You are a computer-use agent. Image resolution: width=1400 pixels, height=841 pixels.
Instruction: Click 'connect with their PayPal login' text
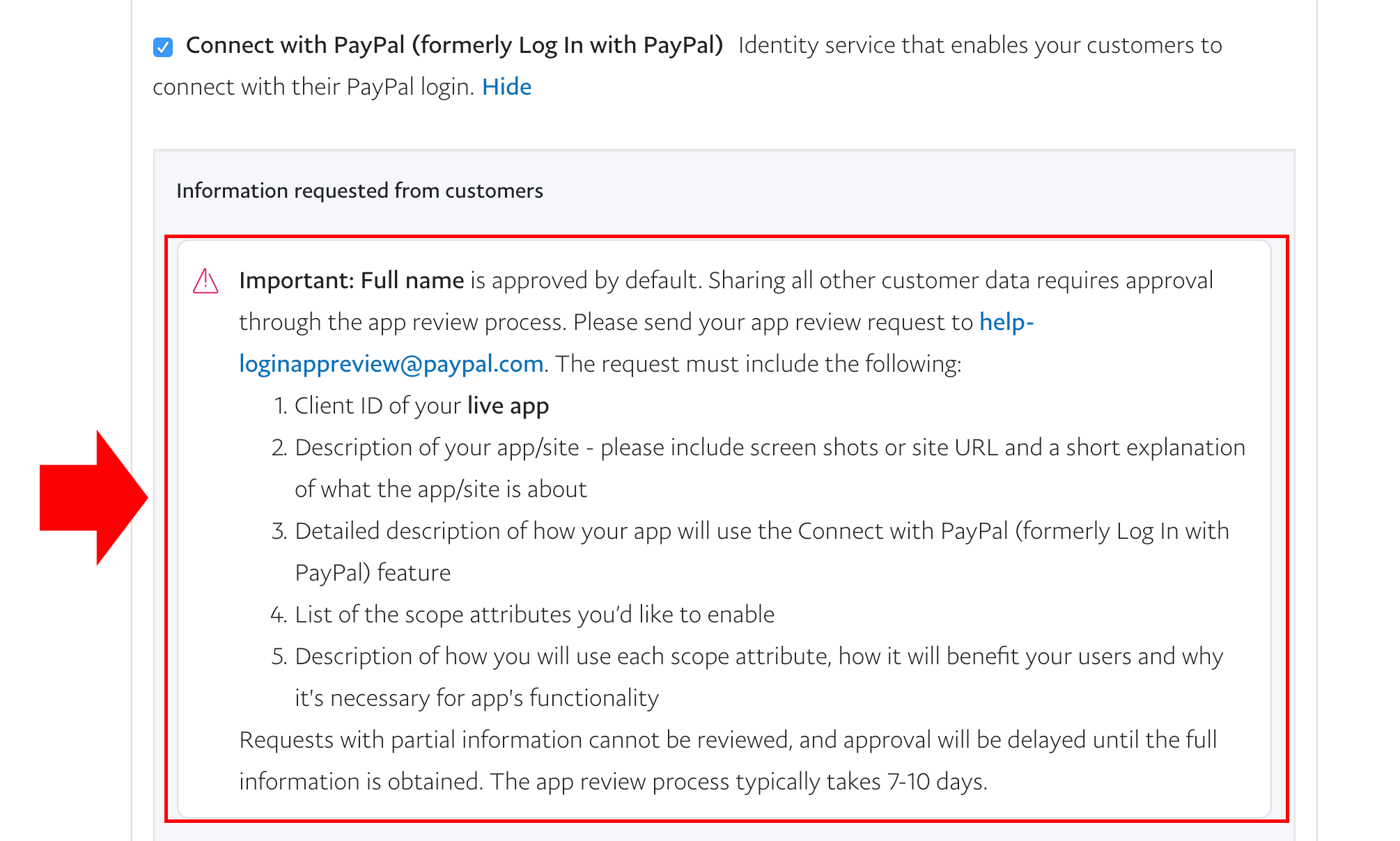pos(313,87)
